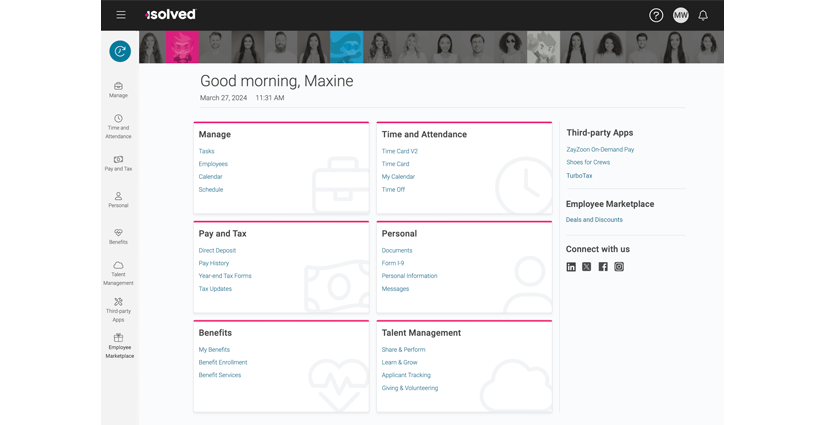Open the Pay and Tax sidebar icon
The height and width of the screenshot is (425, 825).
point(119,163)
